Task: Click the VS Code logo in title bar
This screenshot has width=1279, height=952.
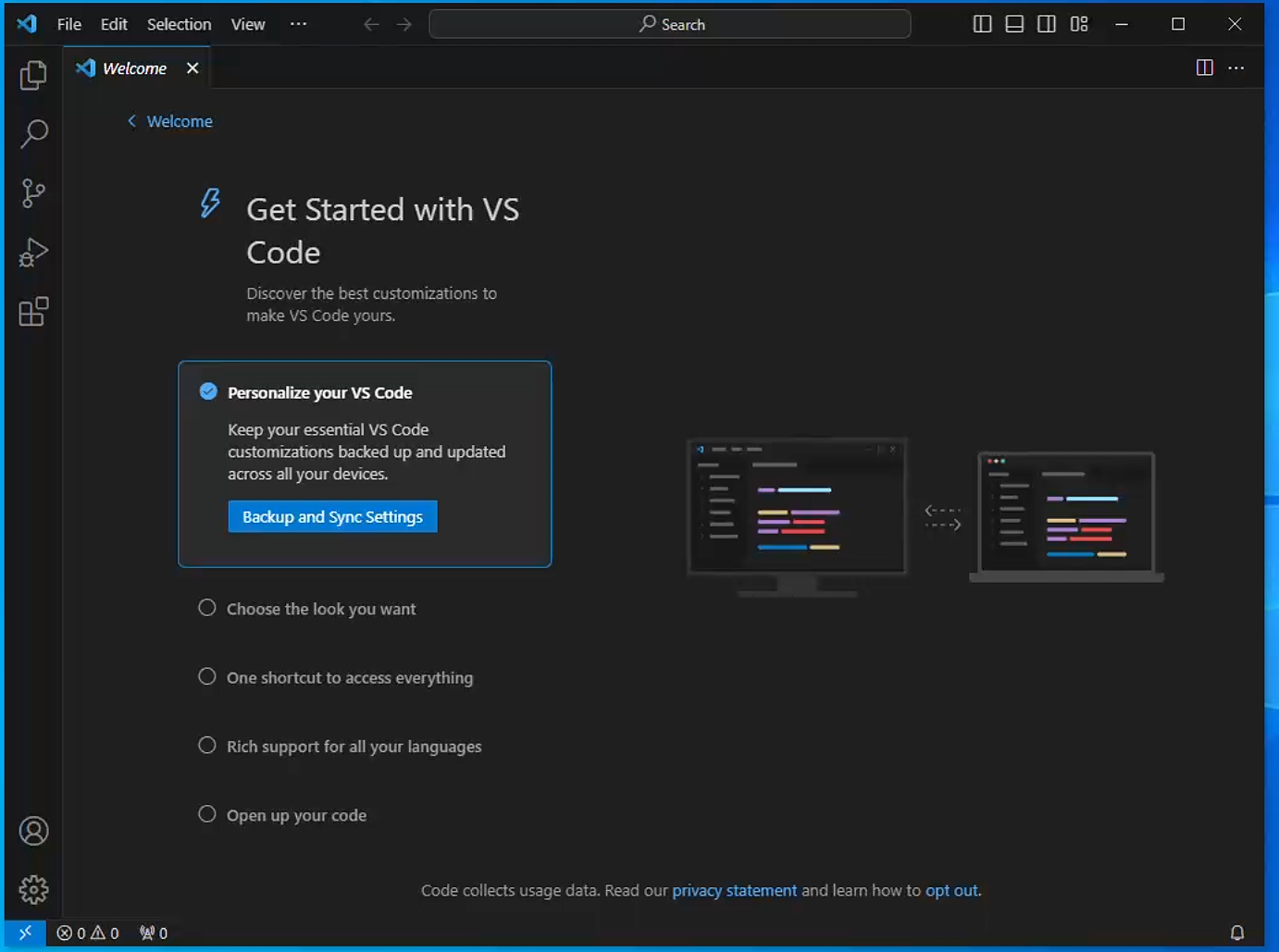Action: click(27, 24)
